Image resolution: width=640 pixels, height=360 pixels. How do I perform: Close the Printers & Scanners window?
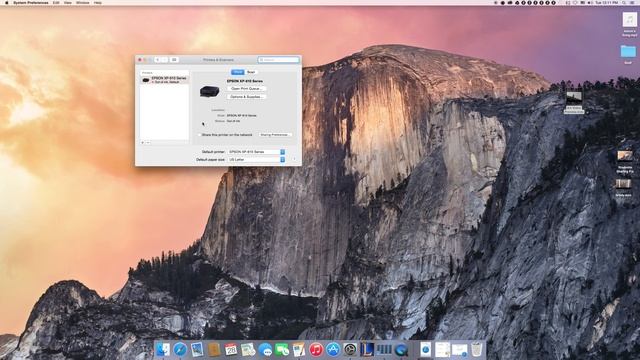click(140, 60)
